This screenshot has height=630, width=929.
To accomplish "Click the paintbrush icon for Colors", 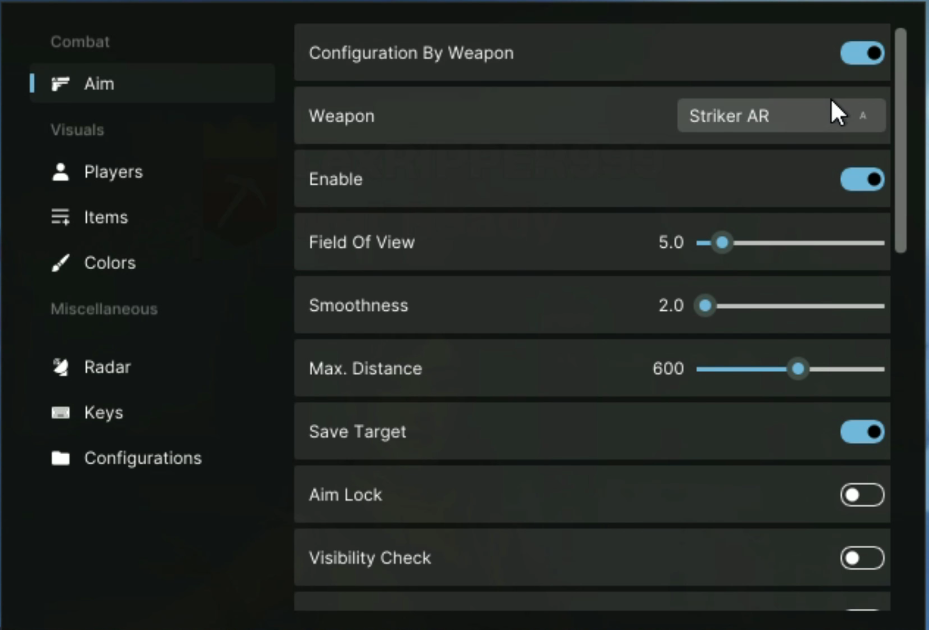I will tap(61, 263).
